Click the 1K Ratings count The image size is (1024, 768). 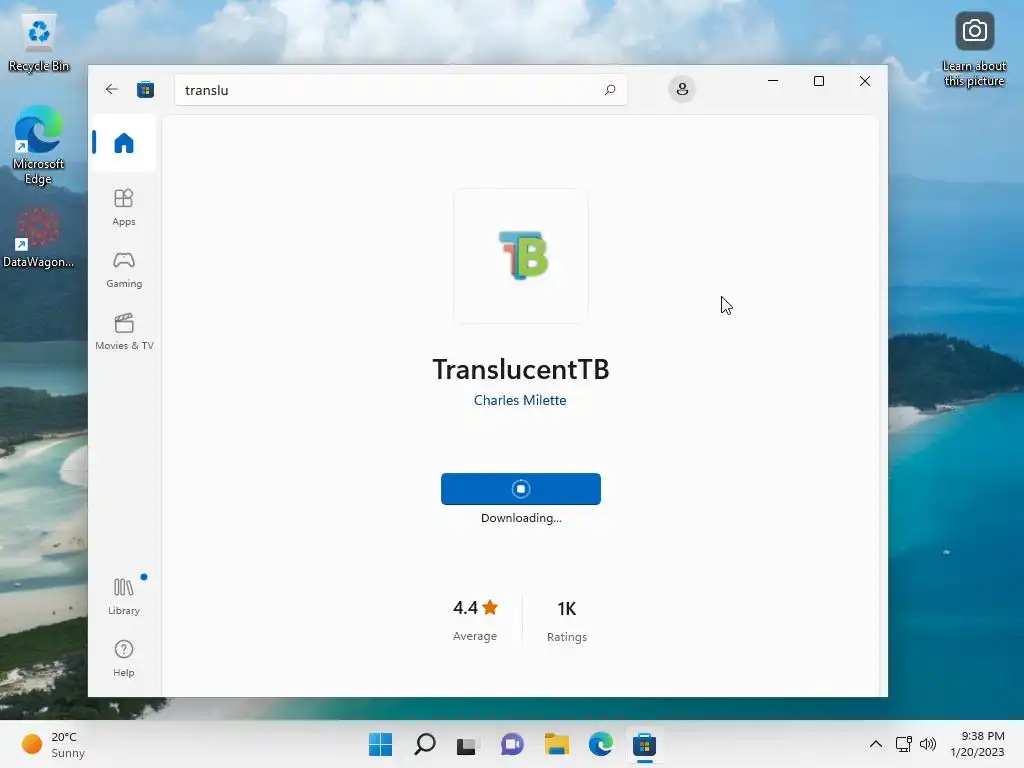click(566, 620)
